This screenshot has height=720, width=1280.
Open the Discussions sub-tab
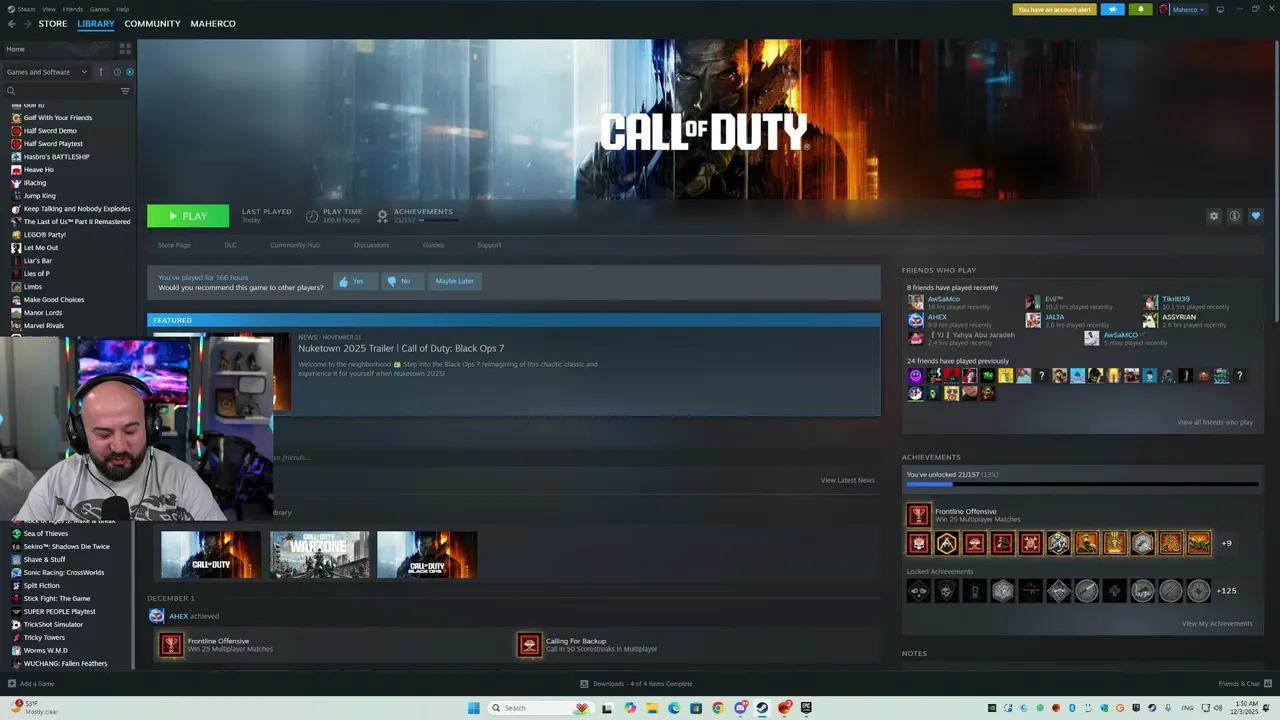pos(371,245)
